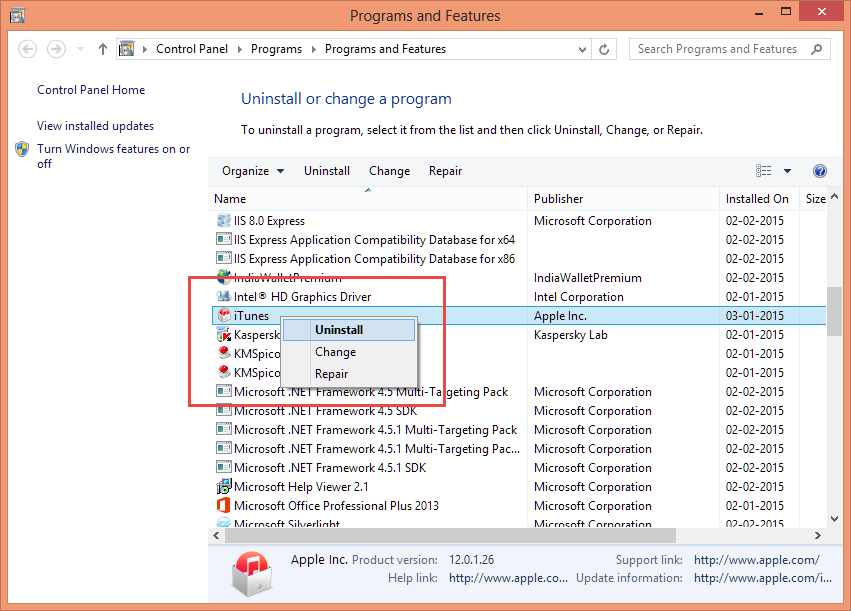Click the scroll up arrow of list
851x611 pixels.
[x=835, y=196]
